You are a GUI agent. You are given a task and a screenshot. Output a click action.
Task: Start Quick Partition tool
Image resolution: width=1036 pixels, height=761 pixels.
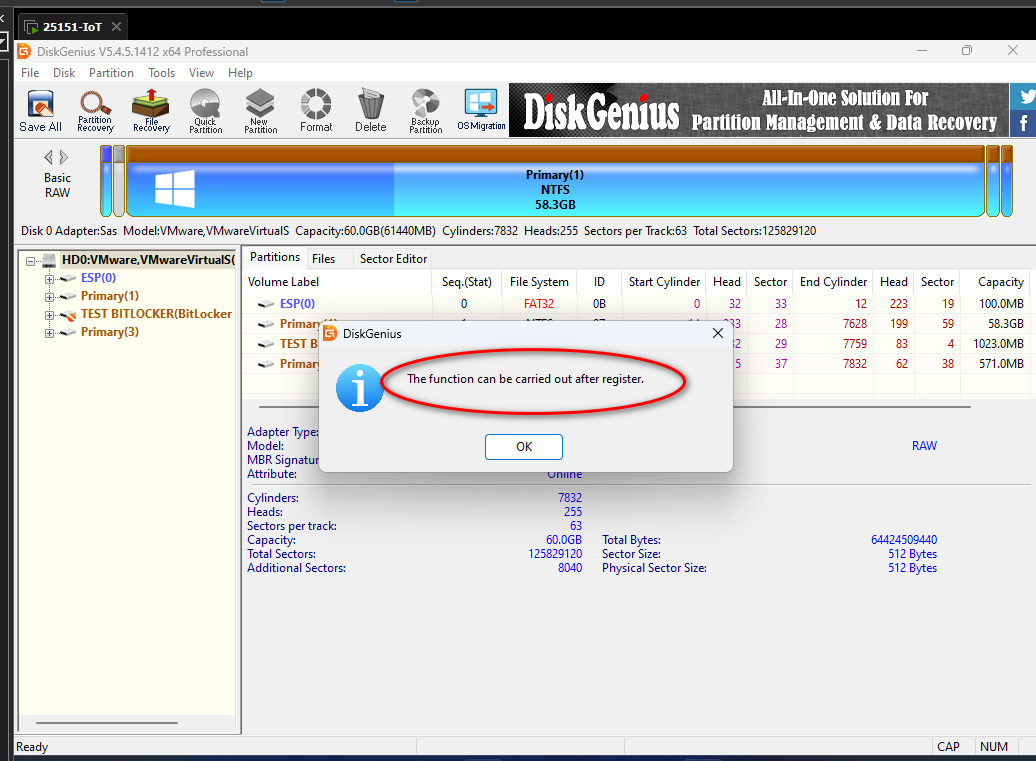[x=205, y=111]
